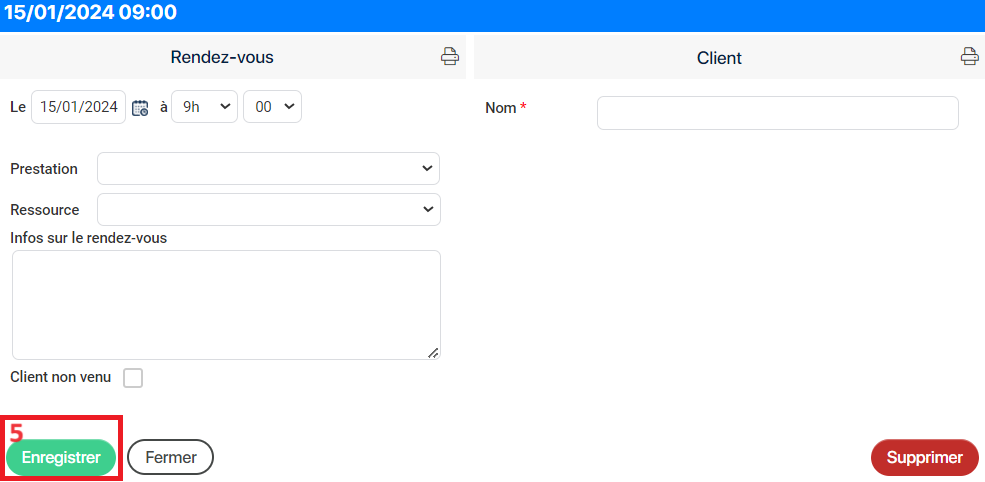Expand the Ressource dropdown

point(268,209)
